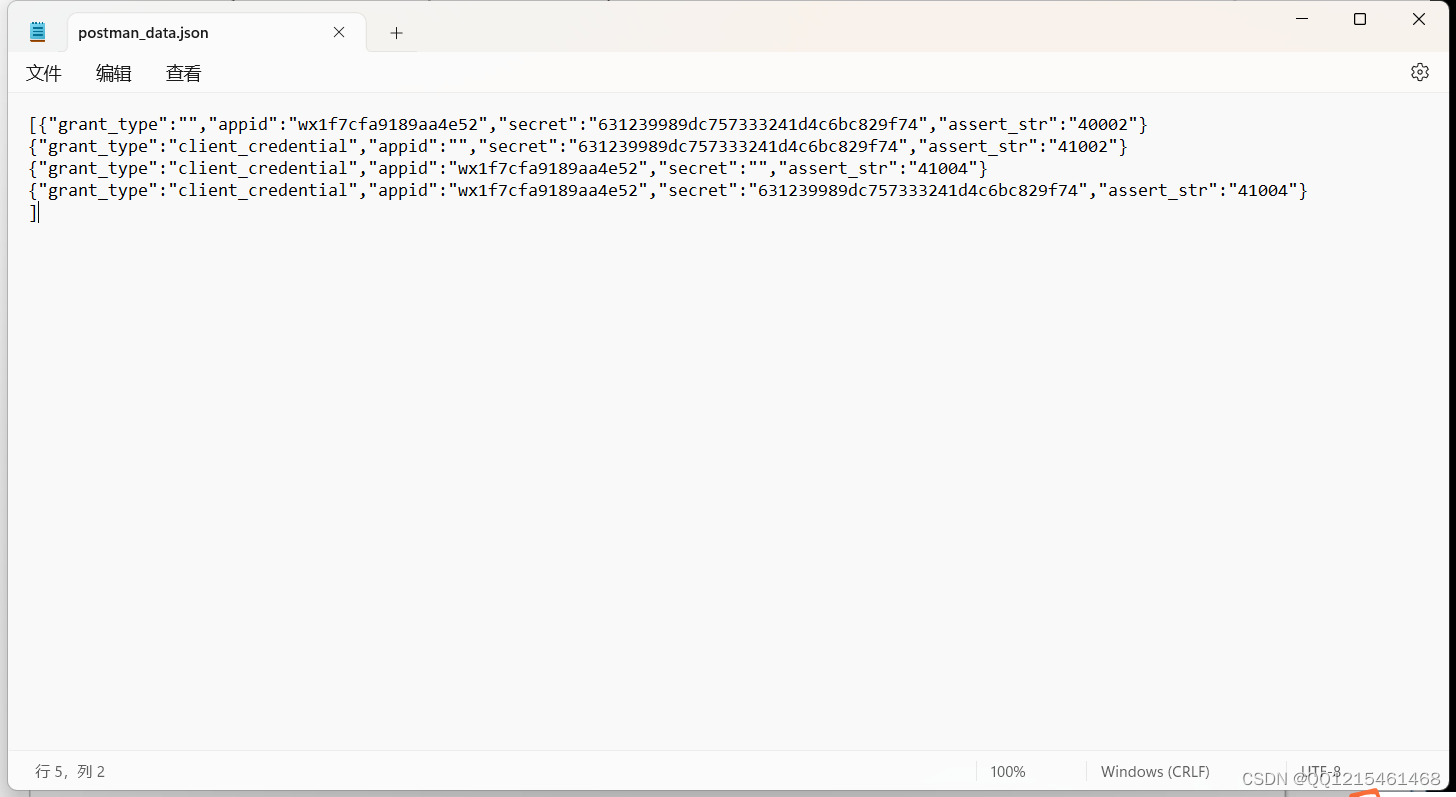Add a new tab with plus button
1456x797 pixels.
click(396, 33)
